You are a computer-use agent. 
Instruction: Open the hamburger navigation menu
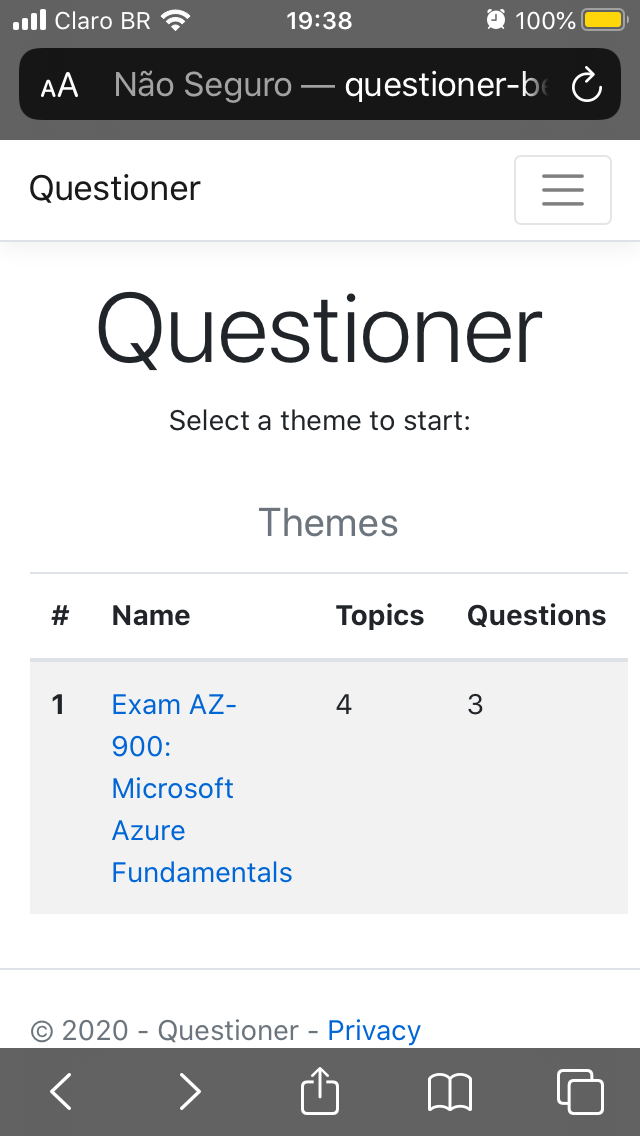[562, 190]
